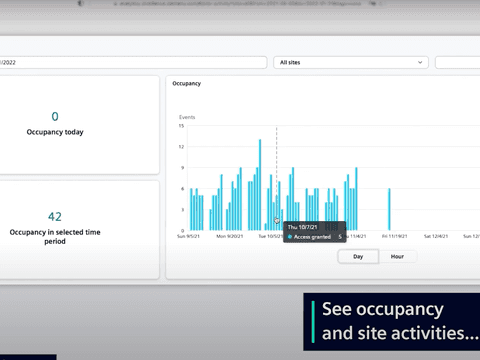480x360 pixels.
Task: Click the All sites dropdown chevron
Action: point(420,62)
